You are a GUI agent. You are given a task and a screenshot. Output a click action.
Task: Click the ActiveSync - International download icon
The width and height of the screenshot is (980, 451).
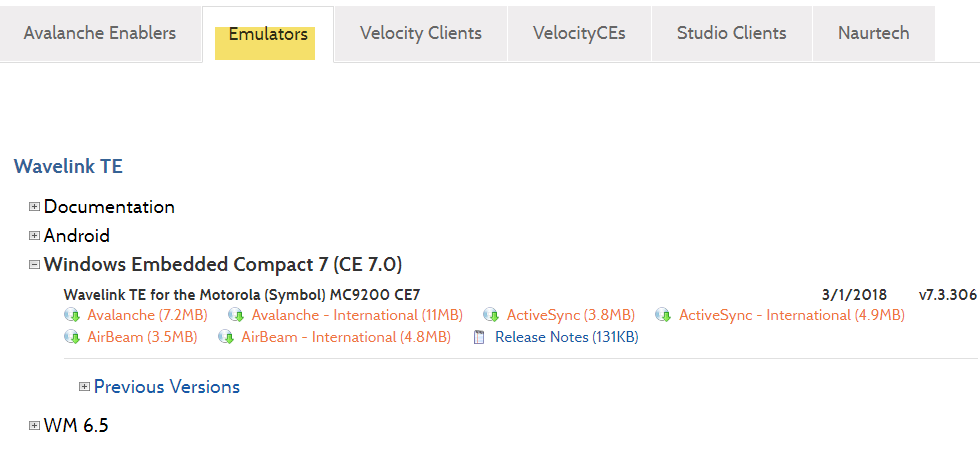(x=663, y=315)
